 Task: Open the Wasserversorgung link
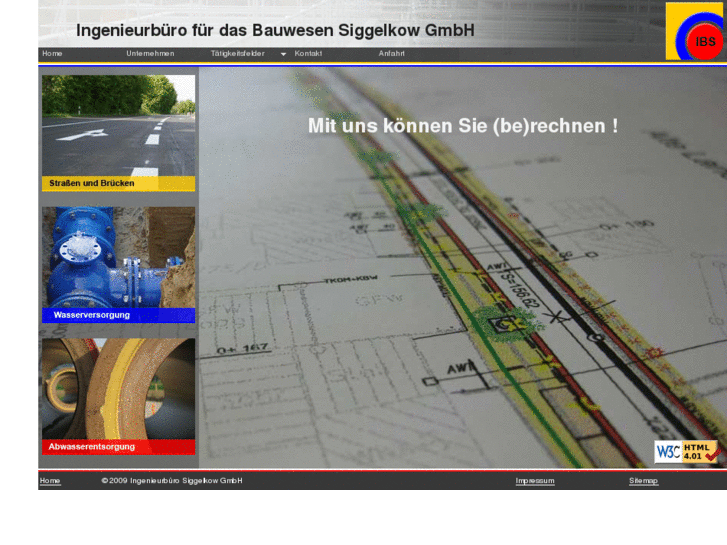(92, 315)
